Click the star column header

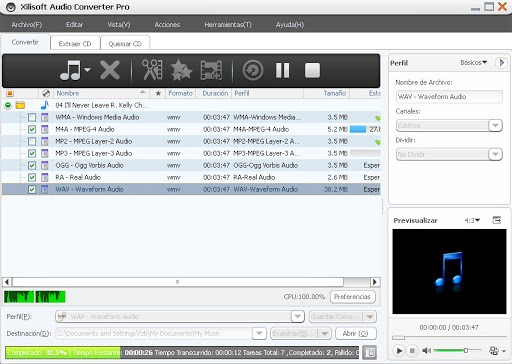coord(158,93)
